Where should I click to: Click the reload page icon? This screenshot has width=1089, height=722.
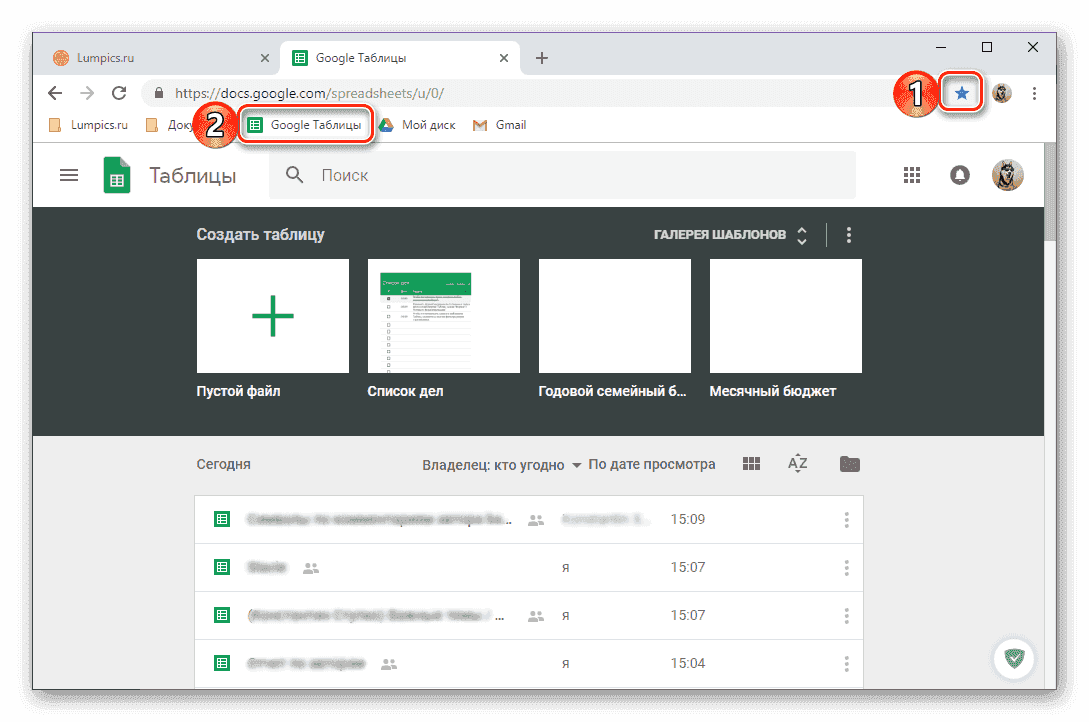(119, 92)
